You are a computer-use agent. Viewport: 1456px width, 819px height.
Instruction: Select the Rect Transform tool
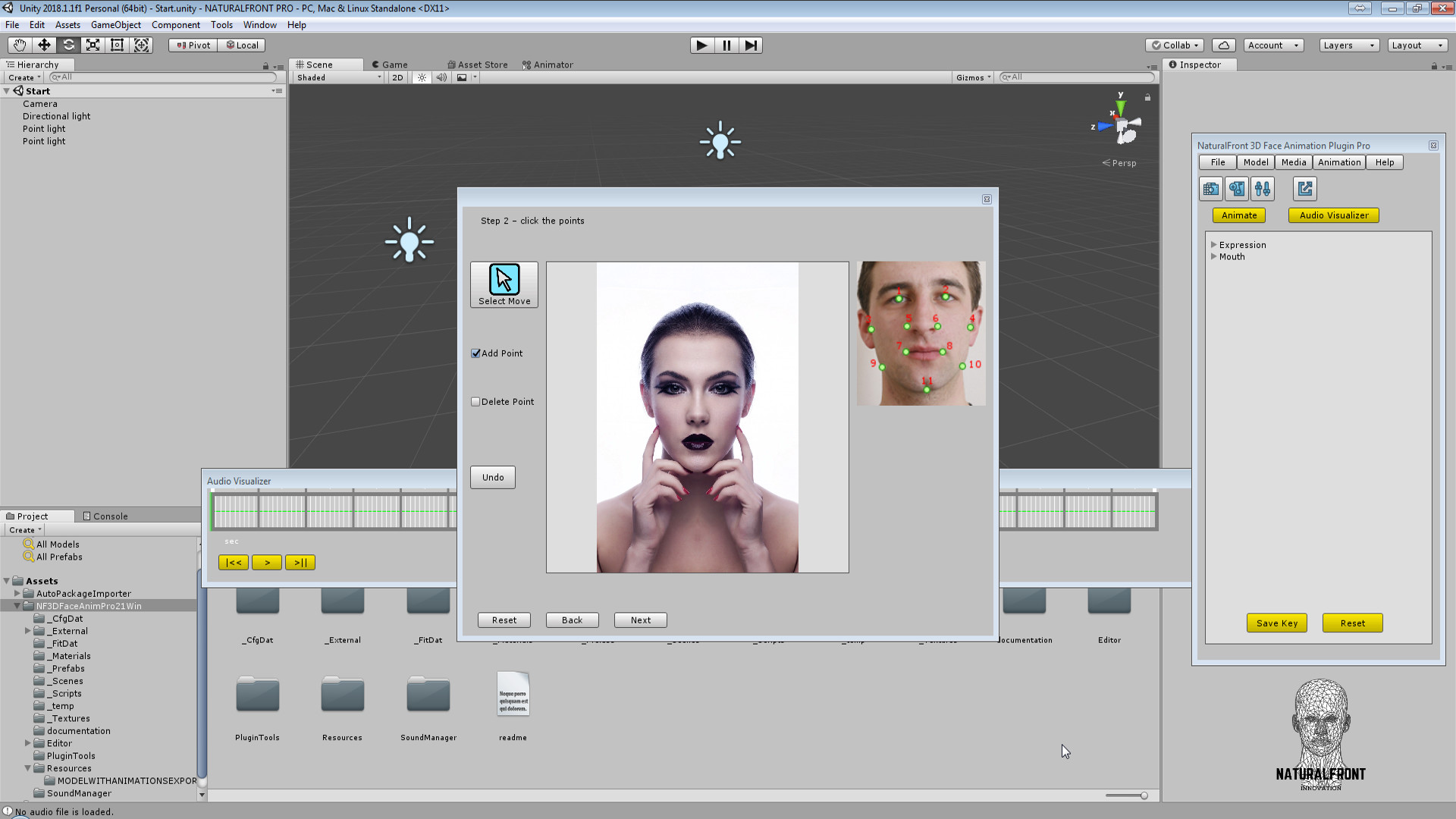[117, 45]
